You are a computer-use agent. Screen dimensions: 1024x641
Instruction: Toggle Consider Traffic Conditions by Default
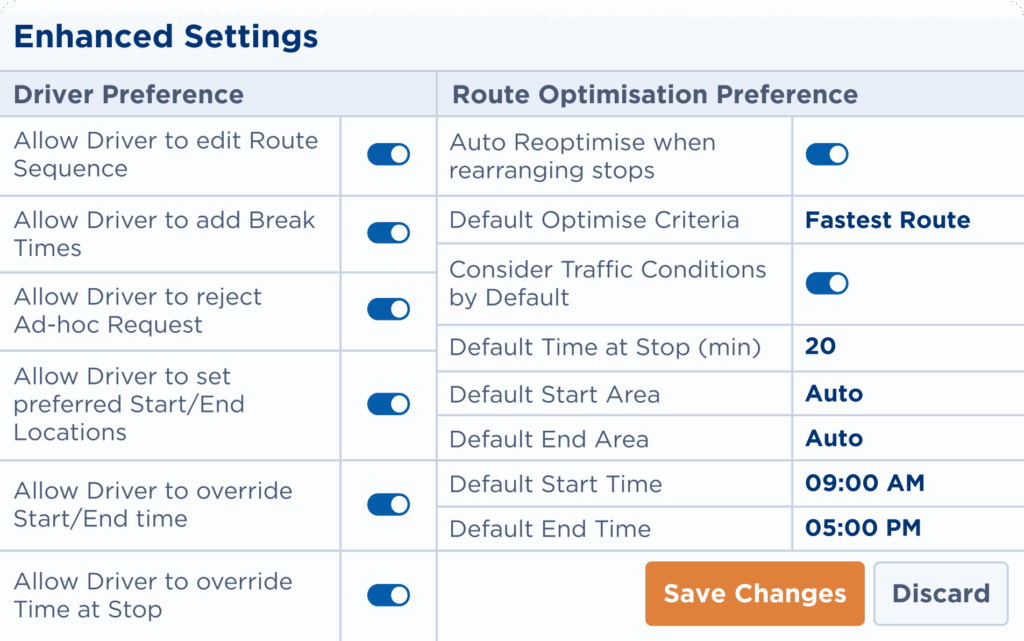tap(827, 283)
